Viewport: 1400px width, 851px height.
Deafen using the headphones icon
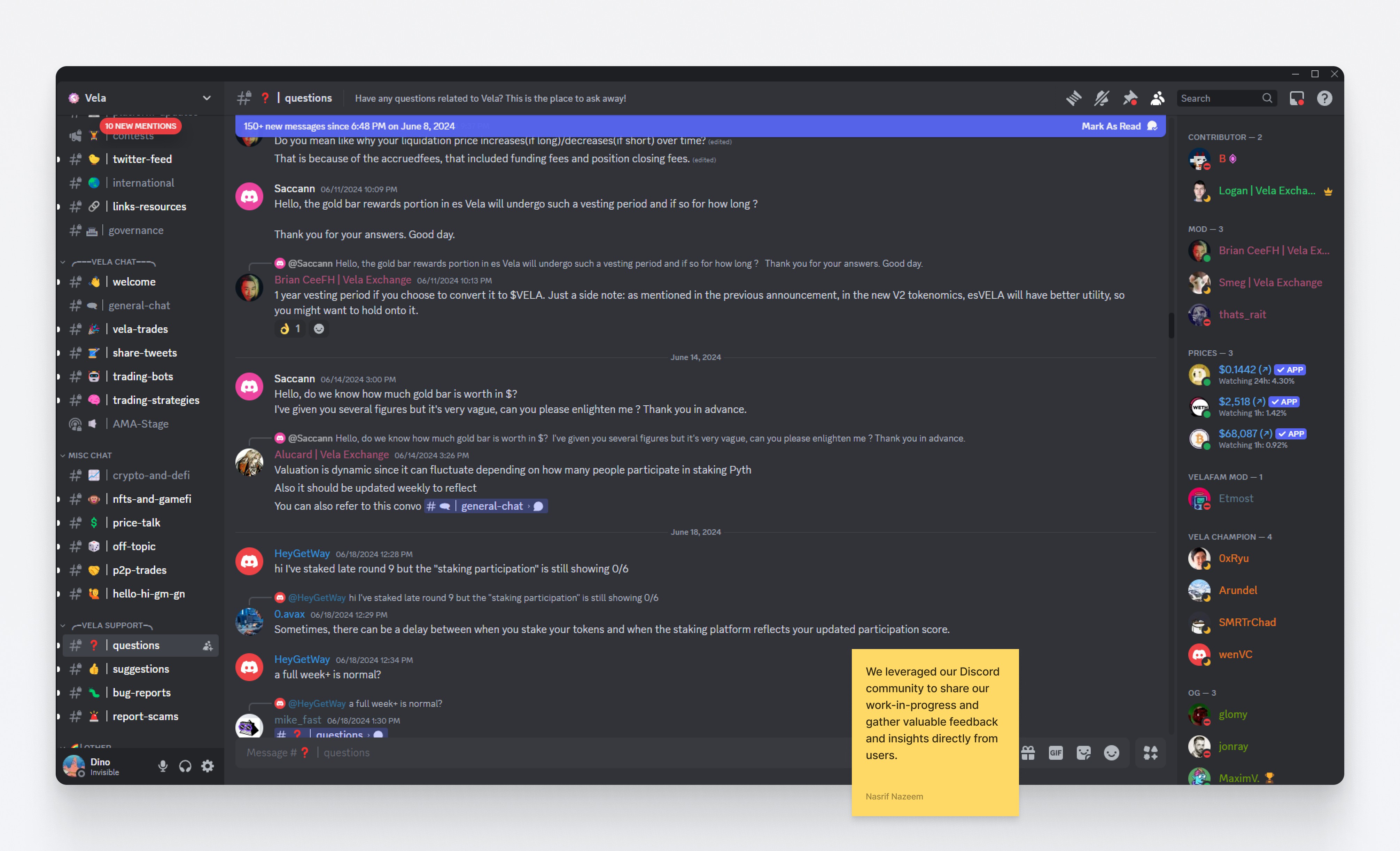185,766
